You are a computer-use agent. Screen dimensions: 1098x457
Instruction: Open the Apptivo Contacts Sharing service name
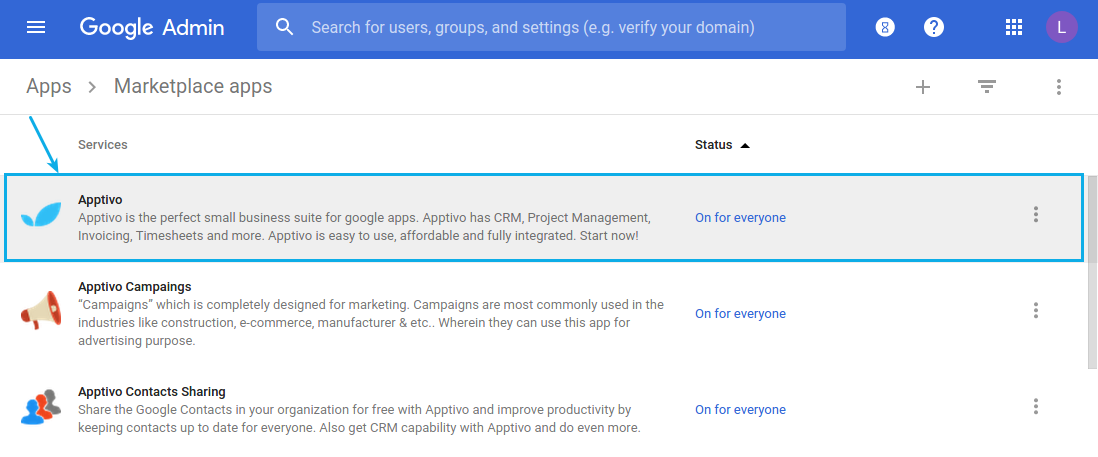pyautogui.click(x=152, y=392)
